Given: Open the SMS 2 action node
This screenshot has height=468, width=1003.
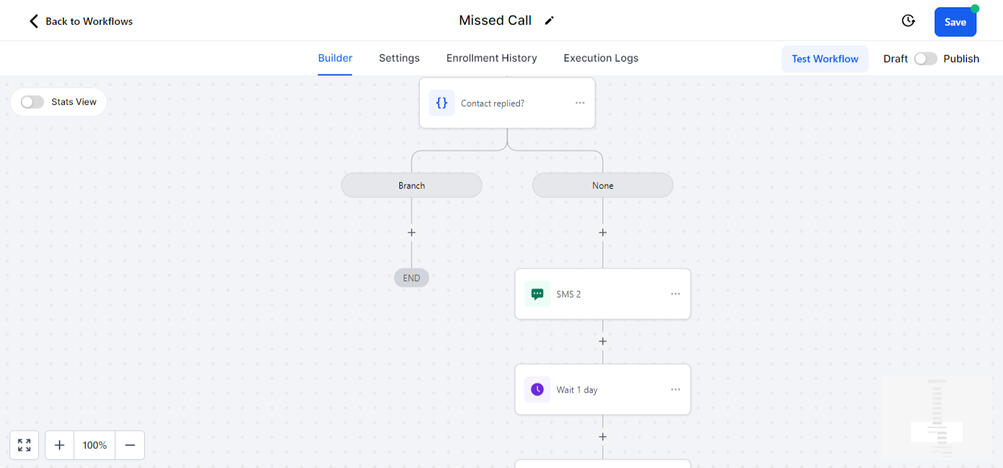Looking at the screenshot, I should [x=603, y=294].
